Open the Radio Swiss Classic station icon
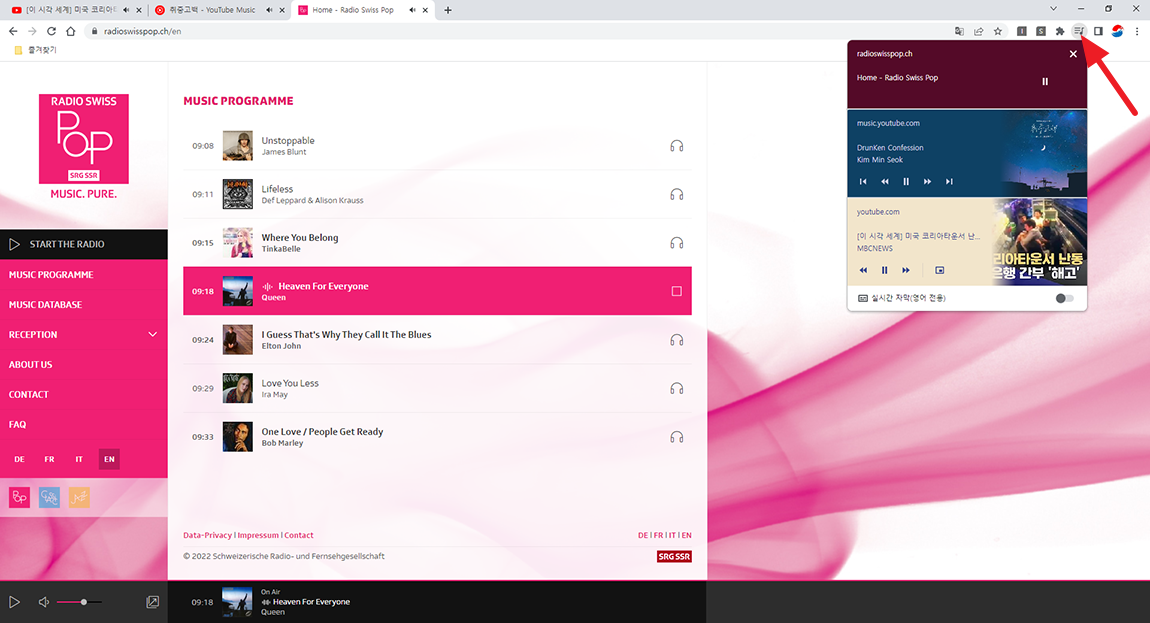Viewport: 1150px width, 623px height. (49, 498)
